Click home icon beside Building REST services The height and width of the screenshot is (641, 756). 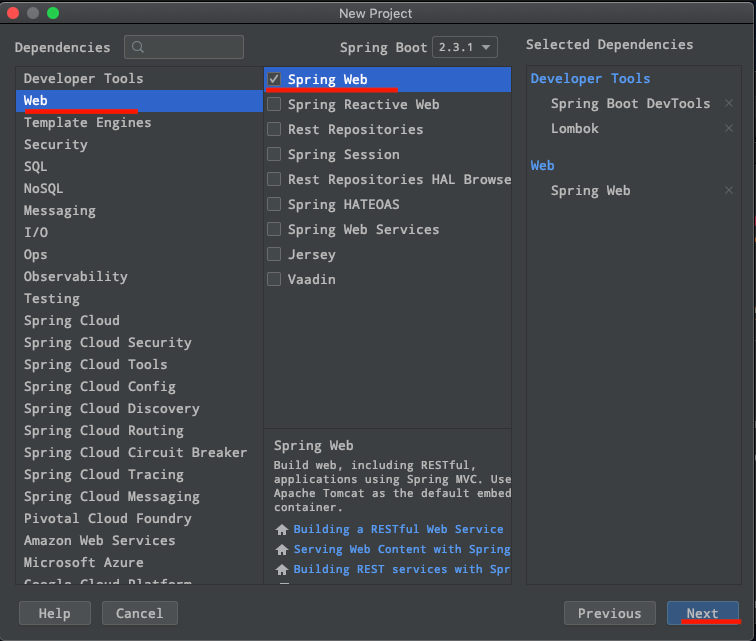282,570
